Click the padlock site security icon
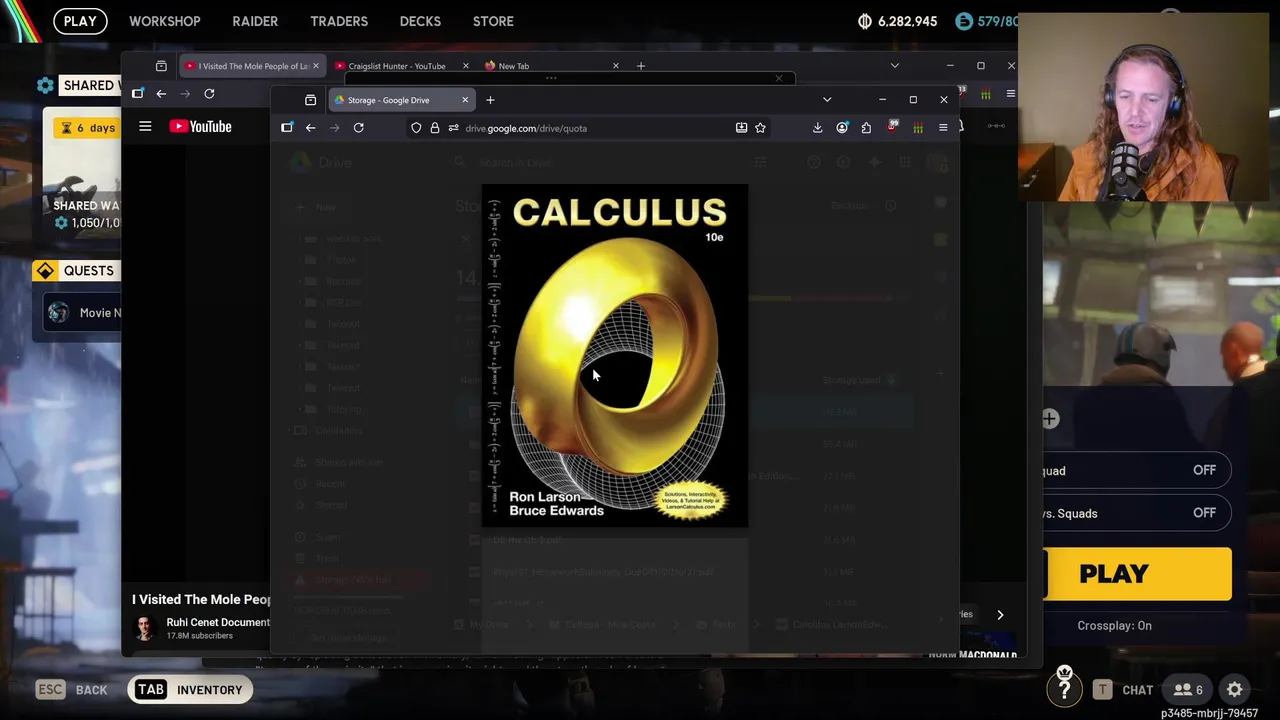 (435, 128)
